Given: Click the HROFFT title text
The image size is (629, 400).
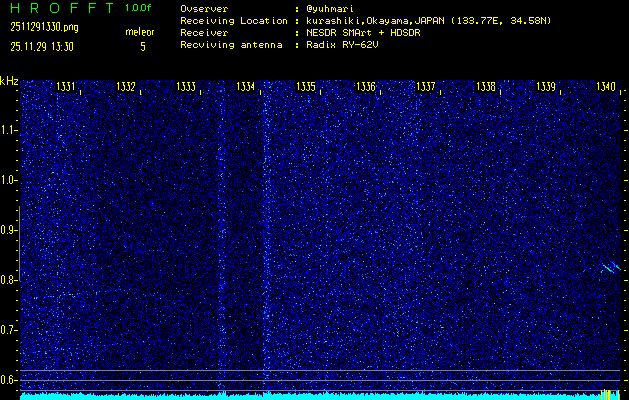Looking at the screenshot, I should (62, 8).
